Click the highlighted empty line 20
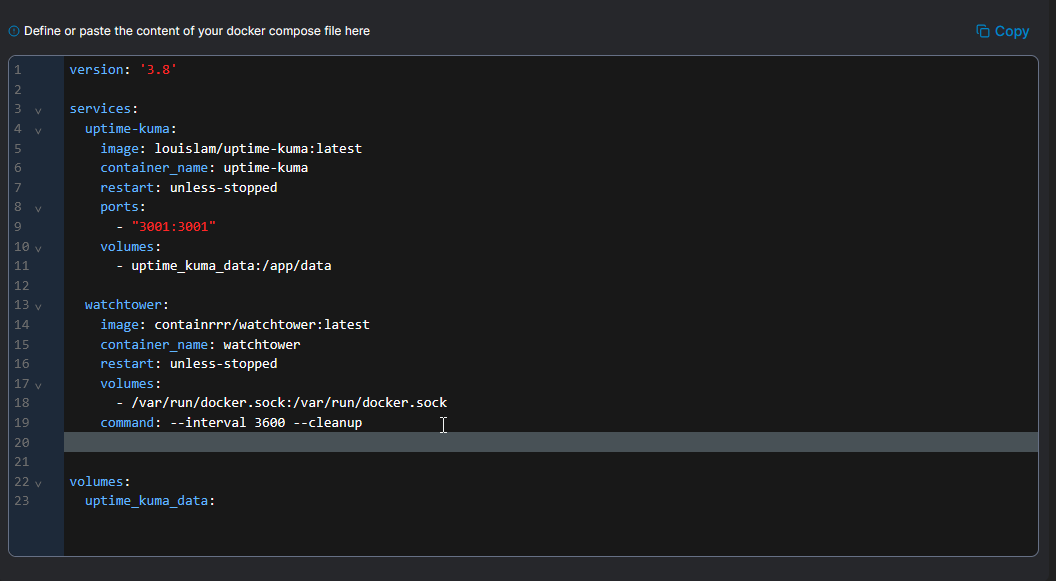1056x581 pixels. coord(550,442)
